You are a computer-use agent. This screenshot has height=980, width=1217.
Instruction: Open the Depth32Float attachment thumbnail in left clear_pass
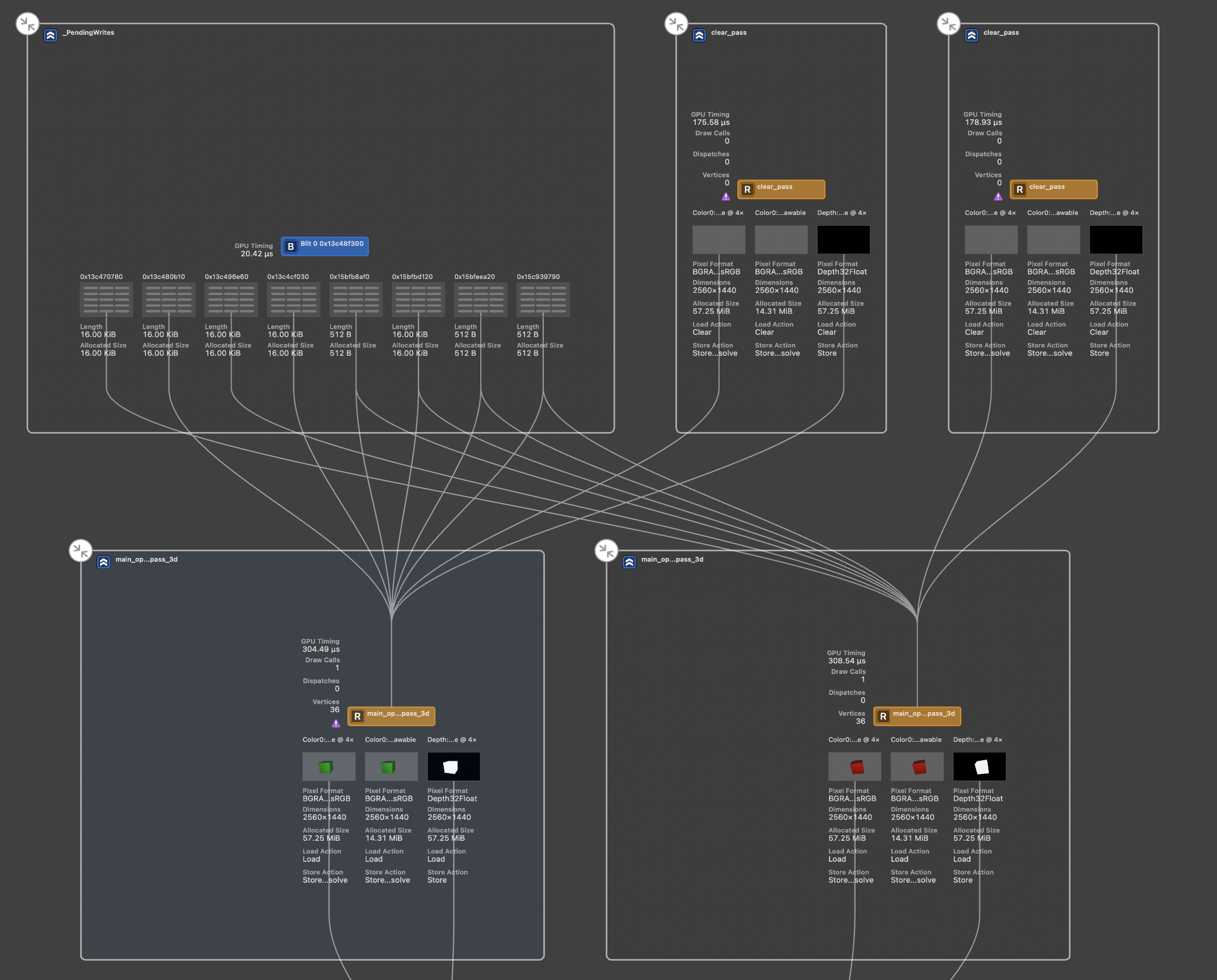[x=843, y=239]
